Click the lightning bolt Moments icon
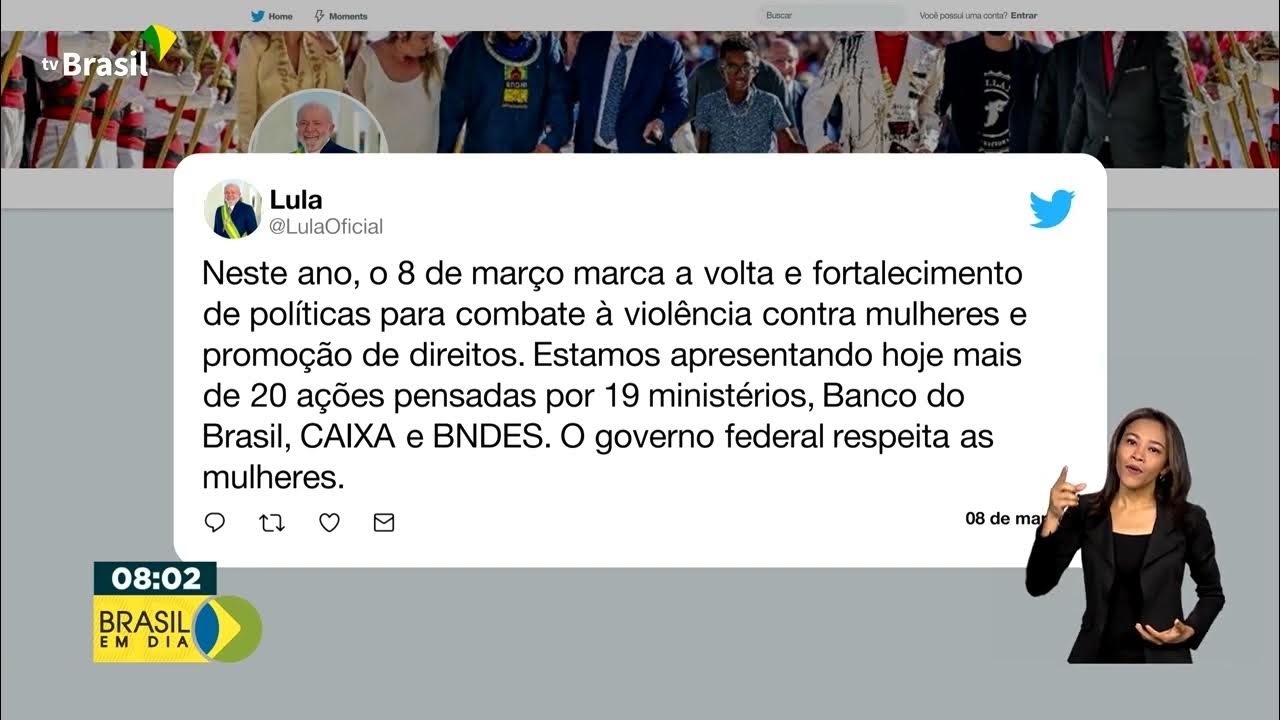 pyautogui.click(x=319, y=16)
